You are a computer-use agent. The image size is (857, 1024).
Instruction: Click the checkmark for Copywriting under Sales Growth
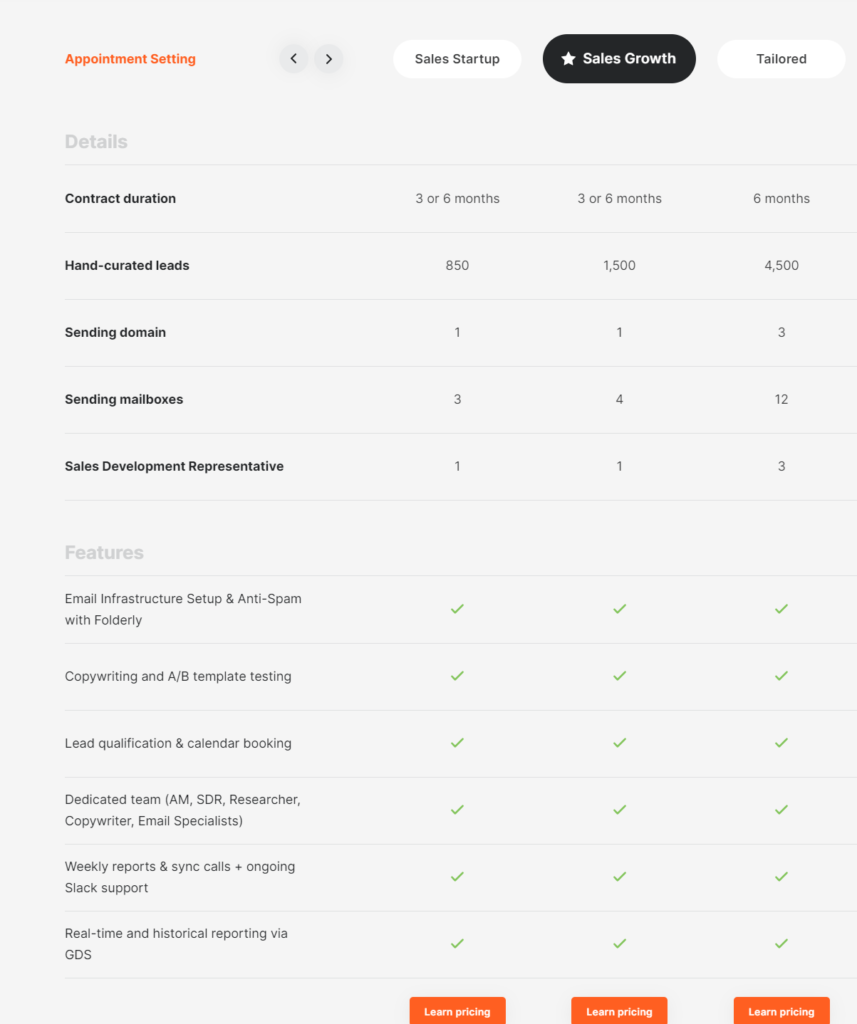[x=619, y=676]
